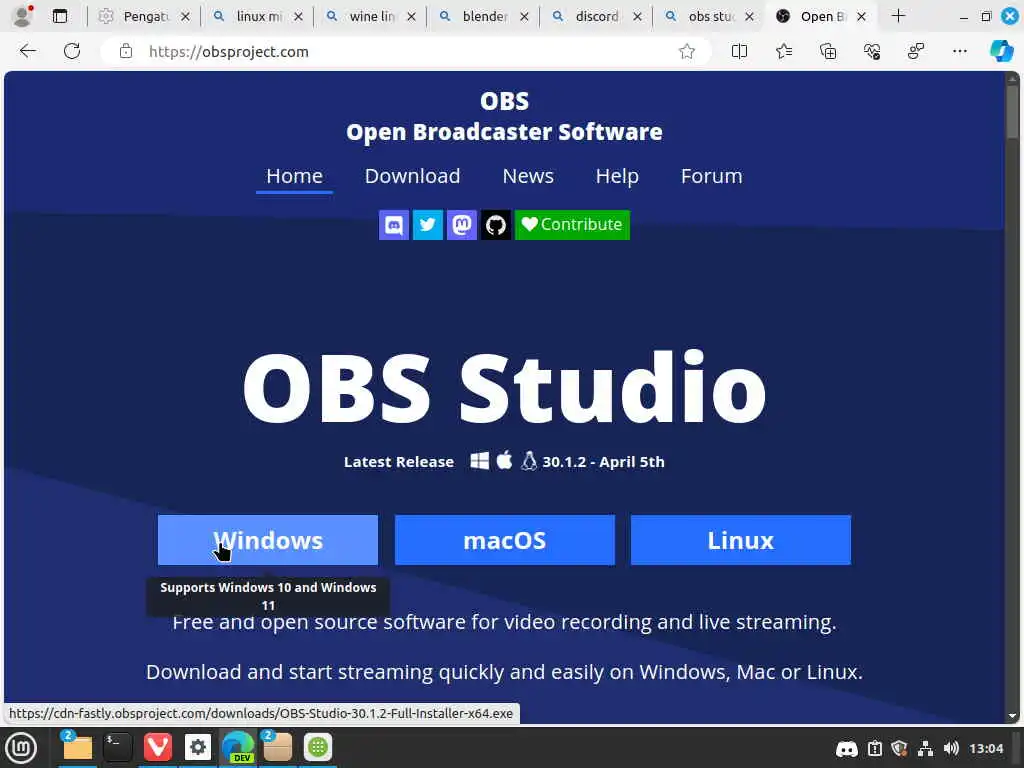Close the discord search tab

(x=637, y=17)
